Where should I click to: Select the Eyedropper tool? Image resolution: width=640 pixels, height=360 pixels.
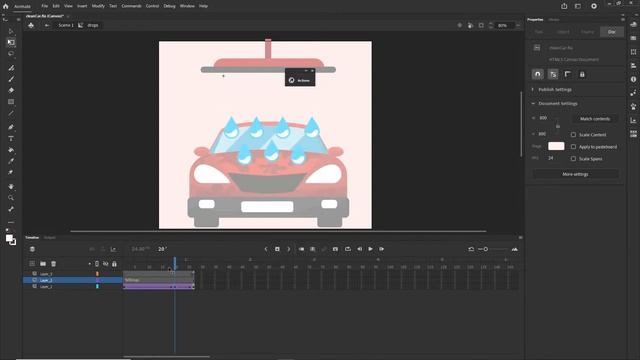[x=11, y=161]
